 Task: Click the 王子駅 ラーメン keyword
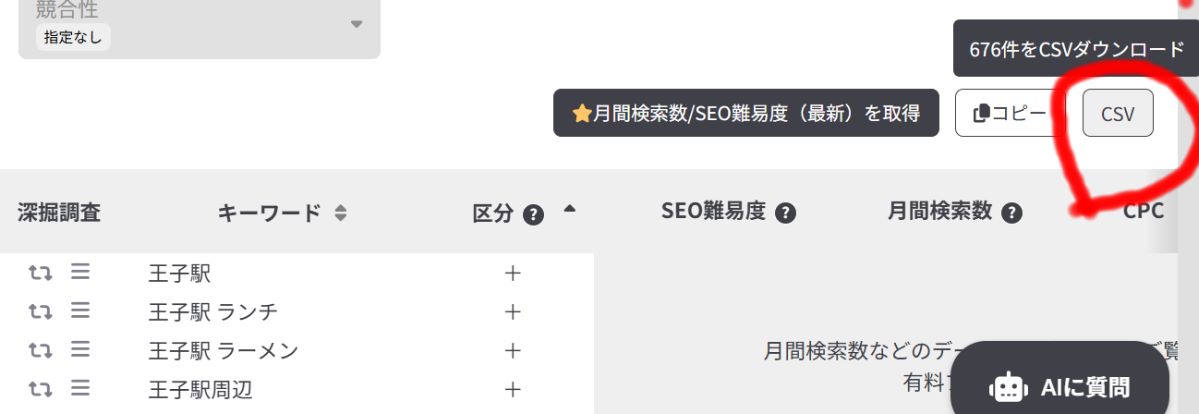point(223,351)
